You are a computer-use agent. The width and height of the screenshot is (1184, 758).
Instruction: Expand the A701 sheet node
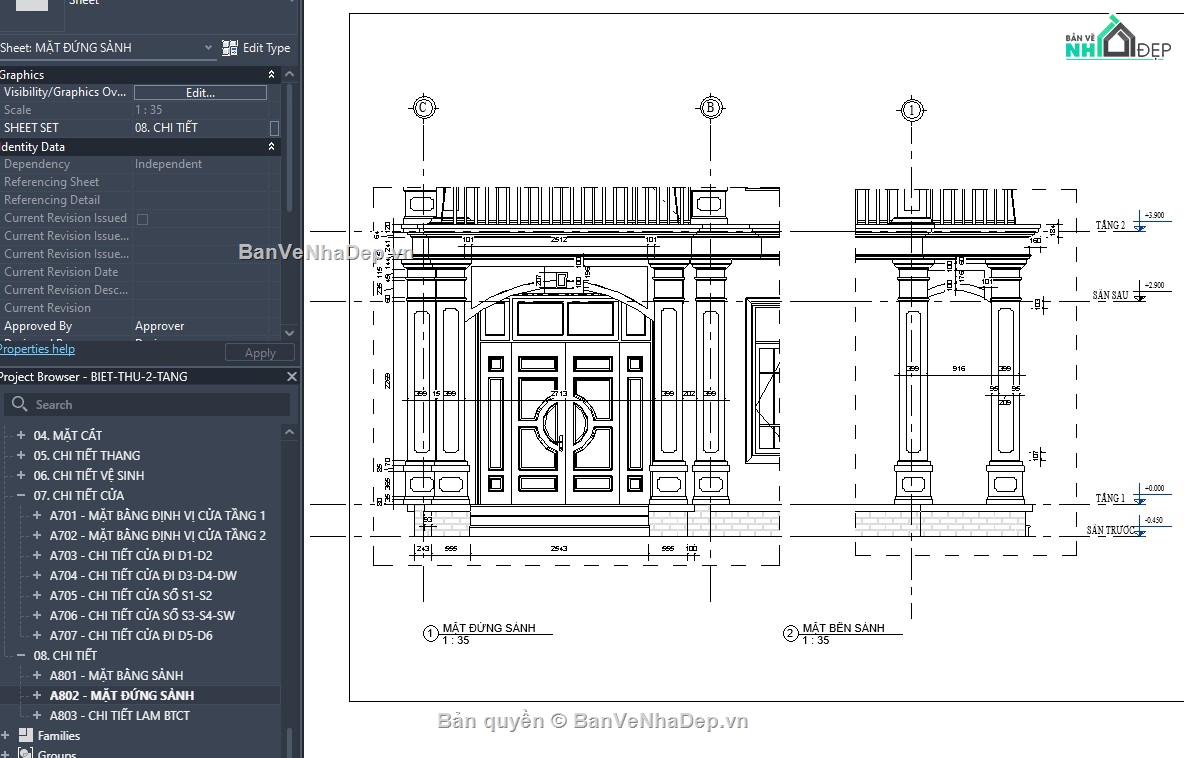36,515
